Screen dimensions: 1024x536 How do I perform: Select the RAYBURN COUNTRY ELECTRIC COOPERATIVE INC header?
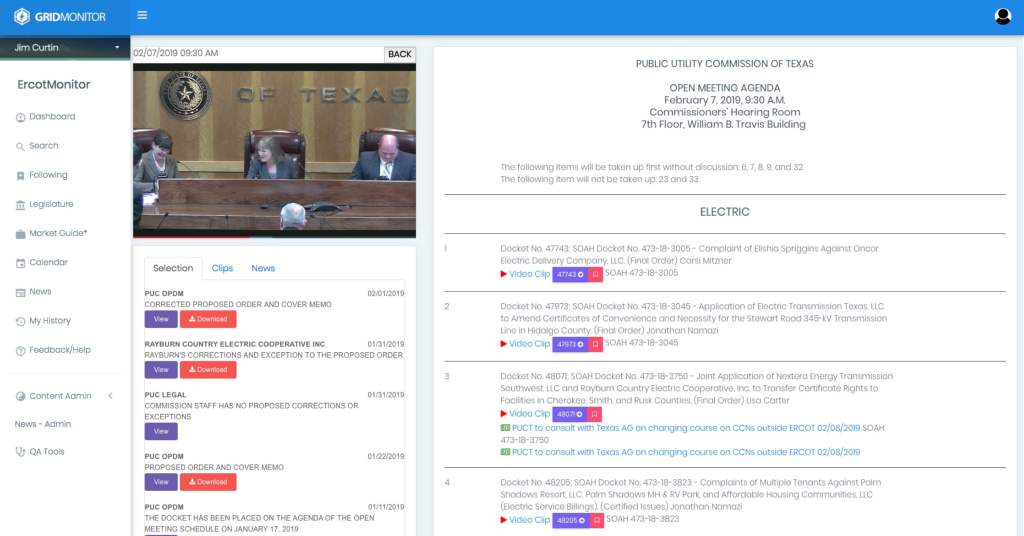(x=234, y=344)
